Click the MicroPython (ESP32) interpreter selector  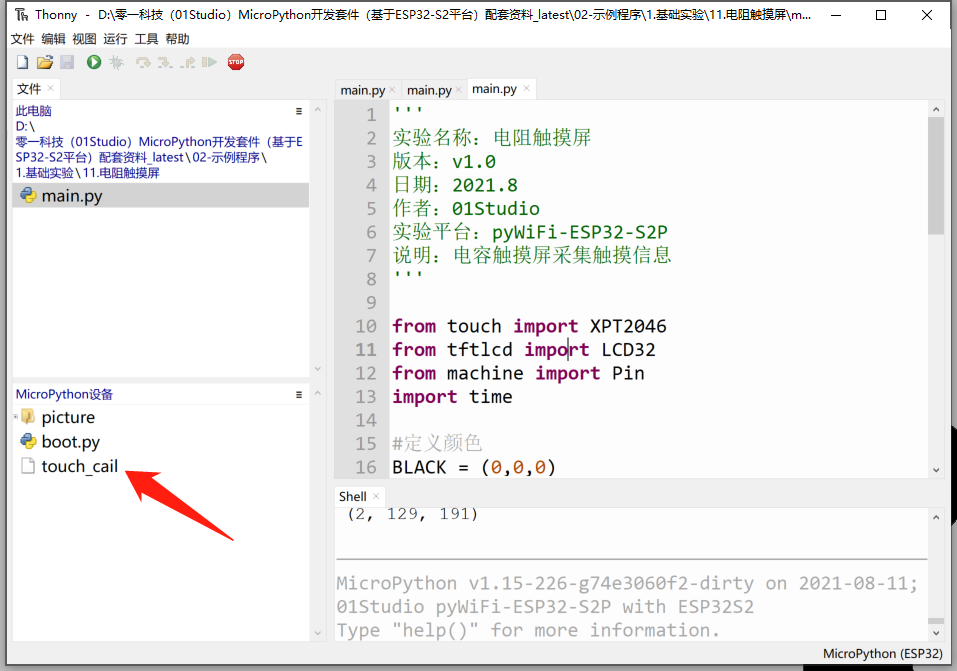coord(882,654)
